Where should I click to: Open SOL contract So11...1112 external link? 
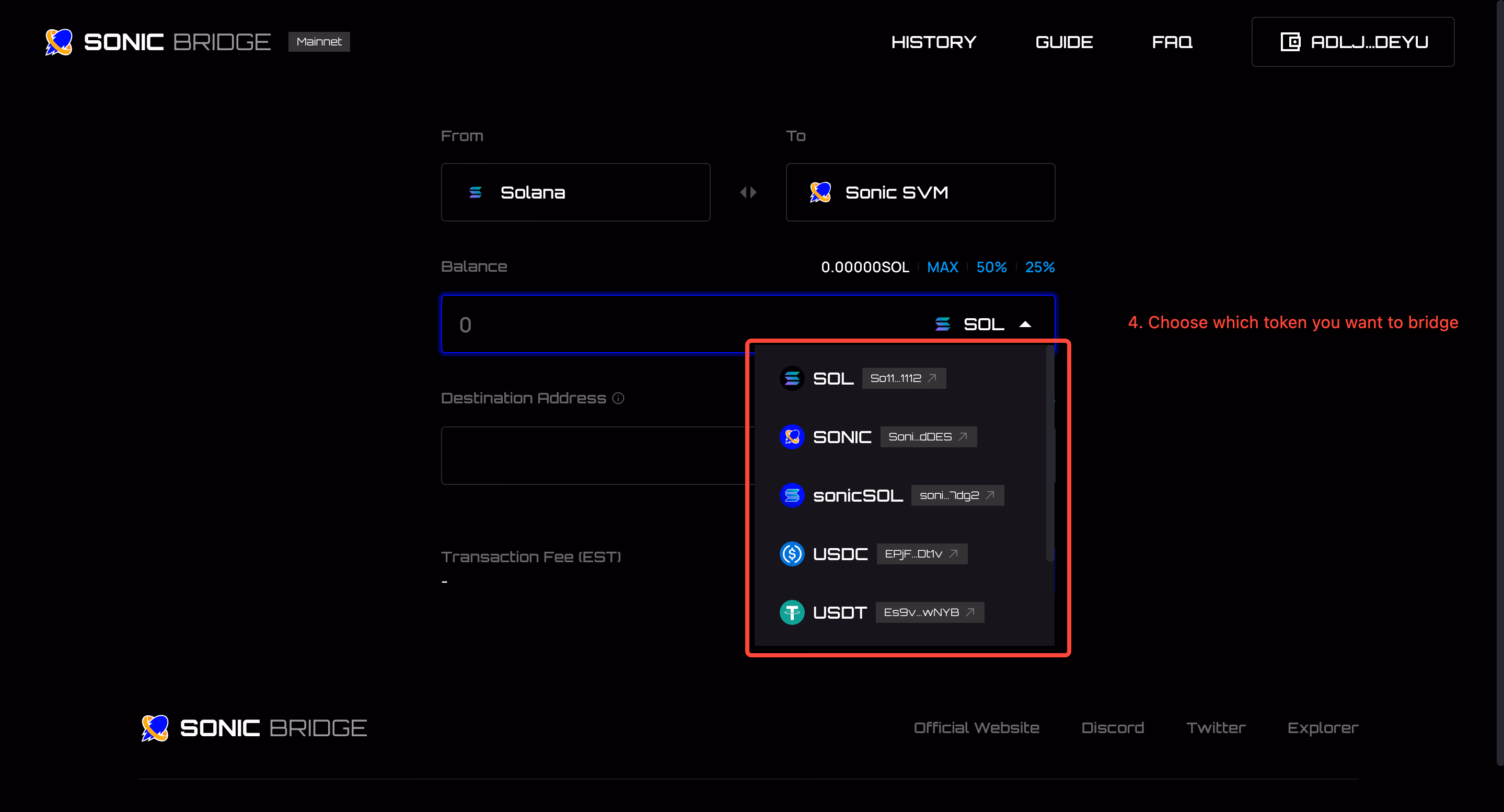tap(904, 378)
